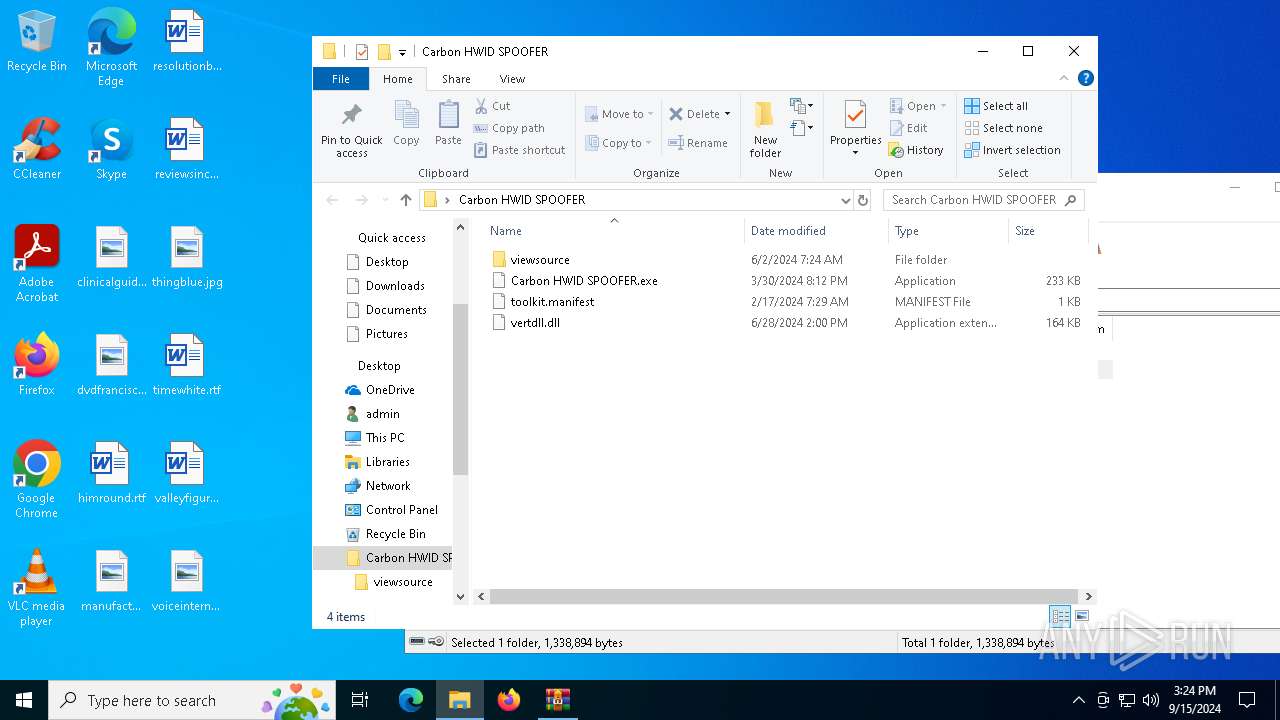Click the horizontal scrollbar in file list
This screenshot has height=720, width=1280.
[x=784, y=597]
